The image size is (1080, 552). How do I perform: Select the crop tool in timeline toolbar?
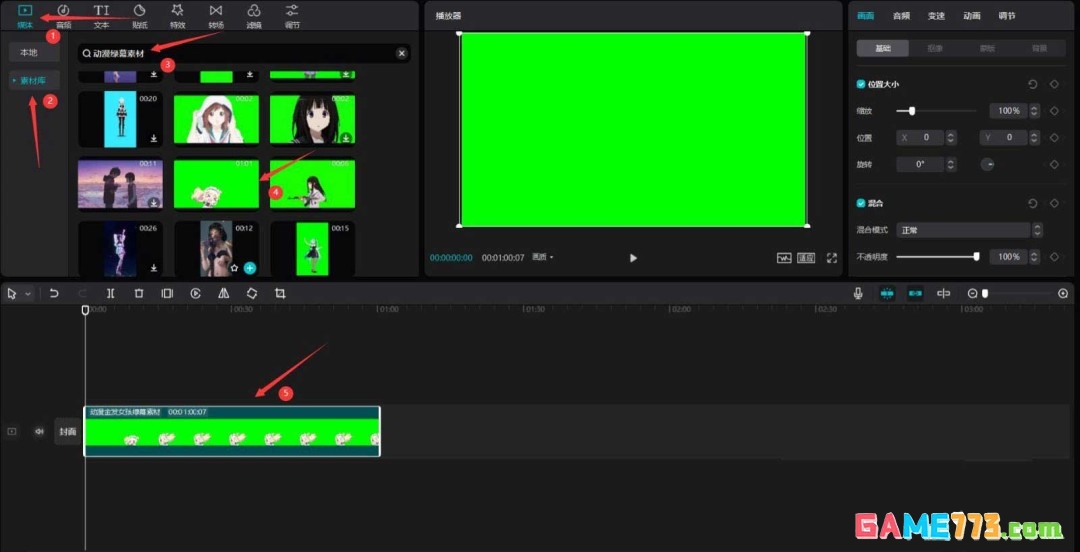(280, 293)
